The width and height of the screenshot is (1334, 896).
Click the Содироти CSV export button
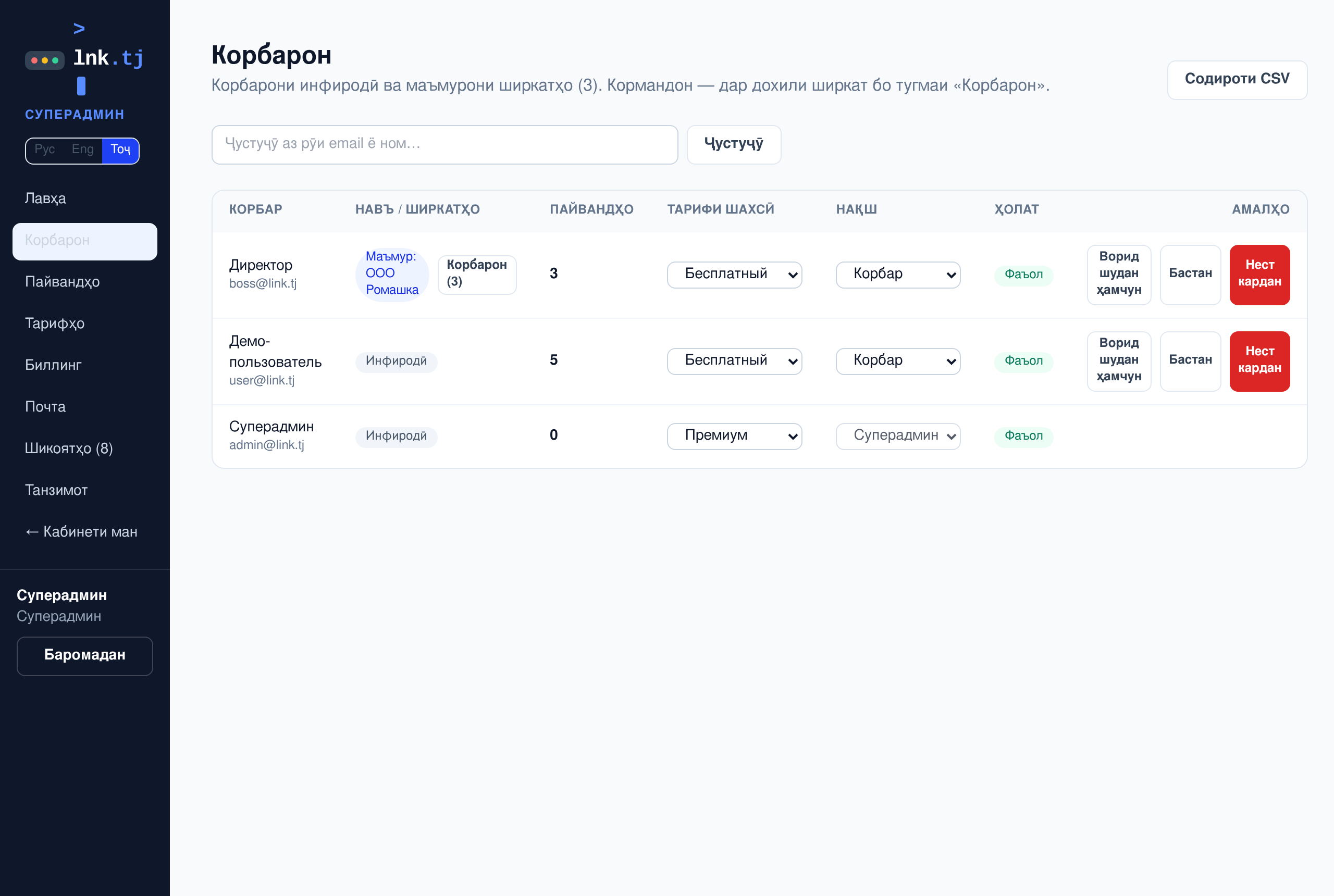pyautogui.click(x=1237, y=79)
